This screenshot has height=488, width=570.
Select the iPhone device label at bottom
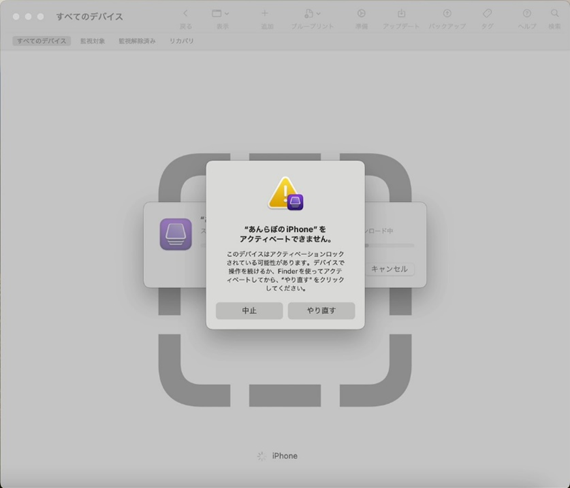[285, 456]
